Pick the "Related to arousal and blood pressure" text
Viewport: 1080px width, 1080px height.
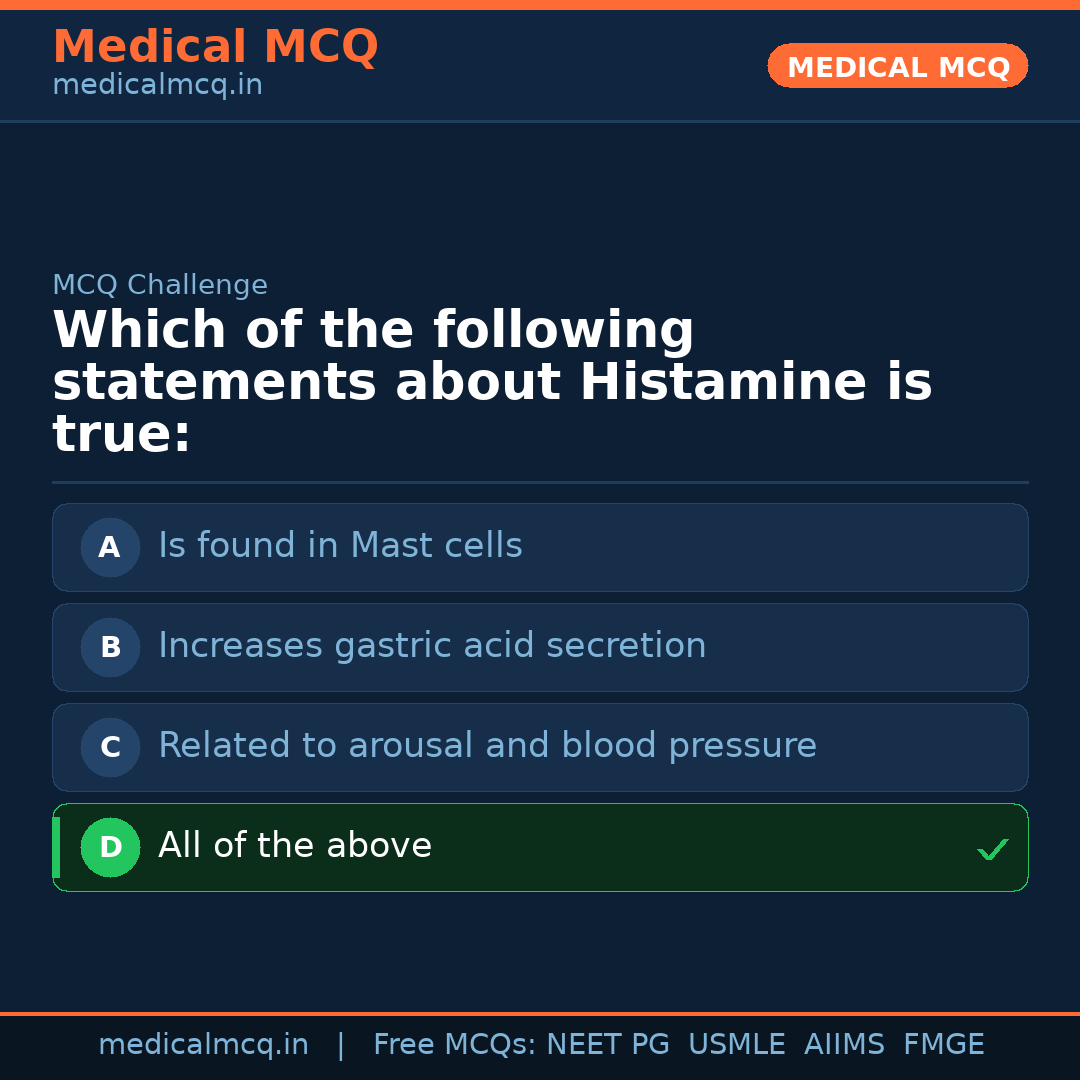(x=487, y=746)
